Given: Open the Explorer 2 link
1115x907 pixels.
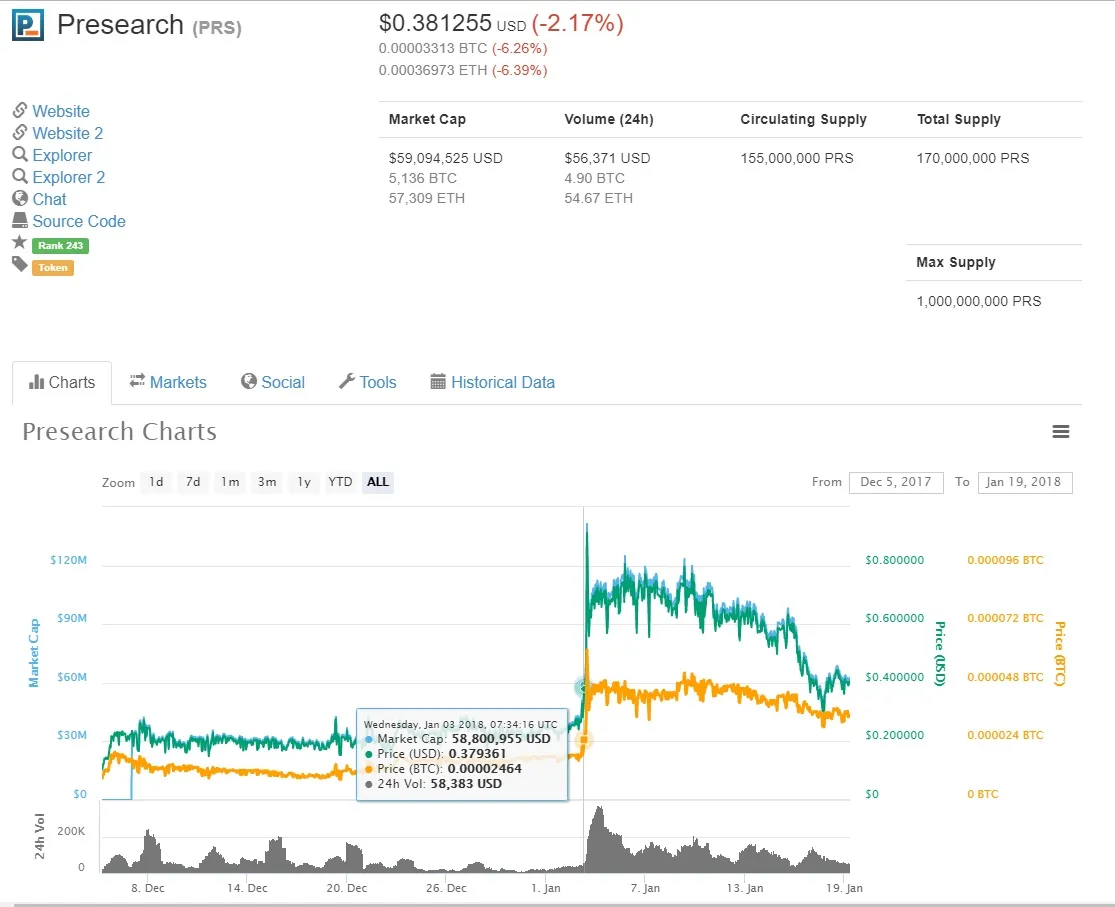Looking at the screenshot, I should point(69,178).
